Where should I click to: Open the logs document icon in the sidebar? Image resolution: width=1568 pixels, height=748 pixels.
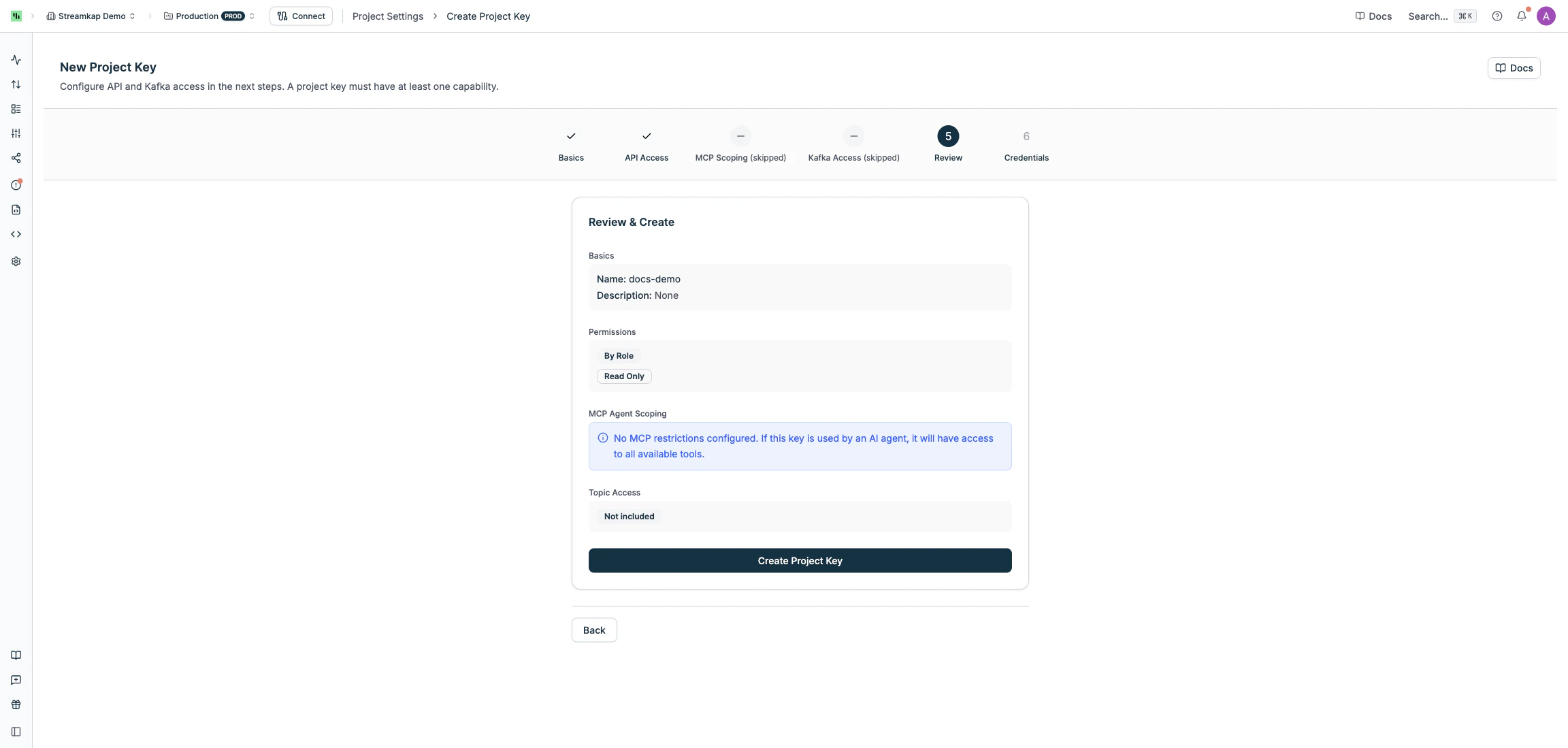coord(16,210)
